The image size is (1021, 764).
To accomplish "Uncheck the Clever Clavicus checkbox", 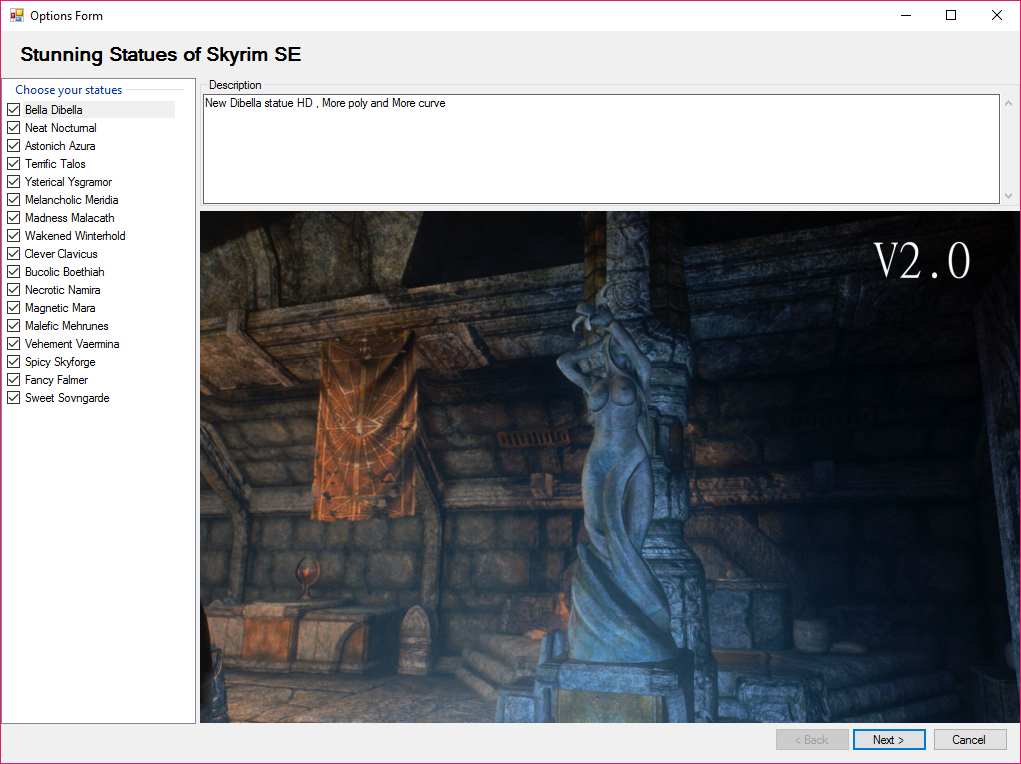I will tap(14, 254).
